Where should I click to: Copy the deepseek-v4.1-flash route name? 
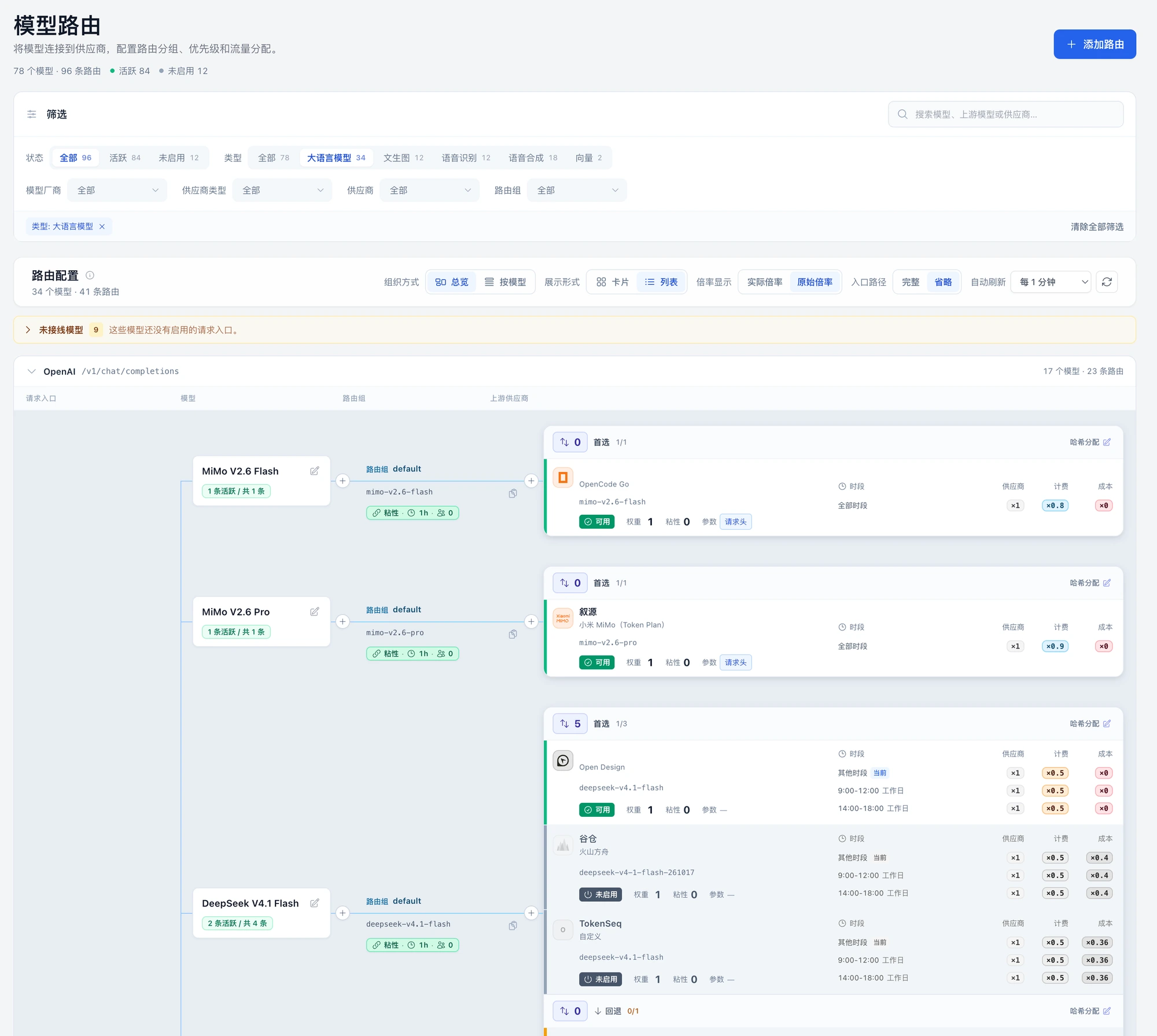coord(513,926)
